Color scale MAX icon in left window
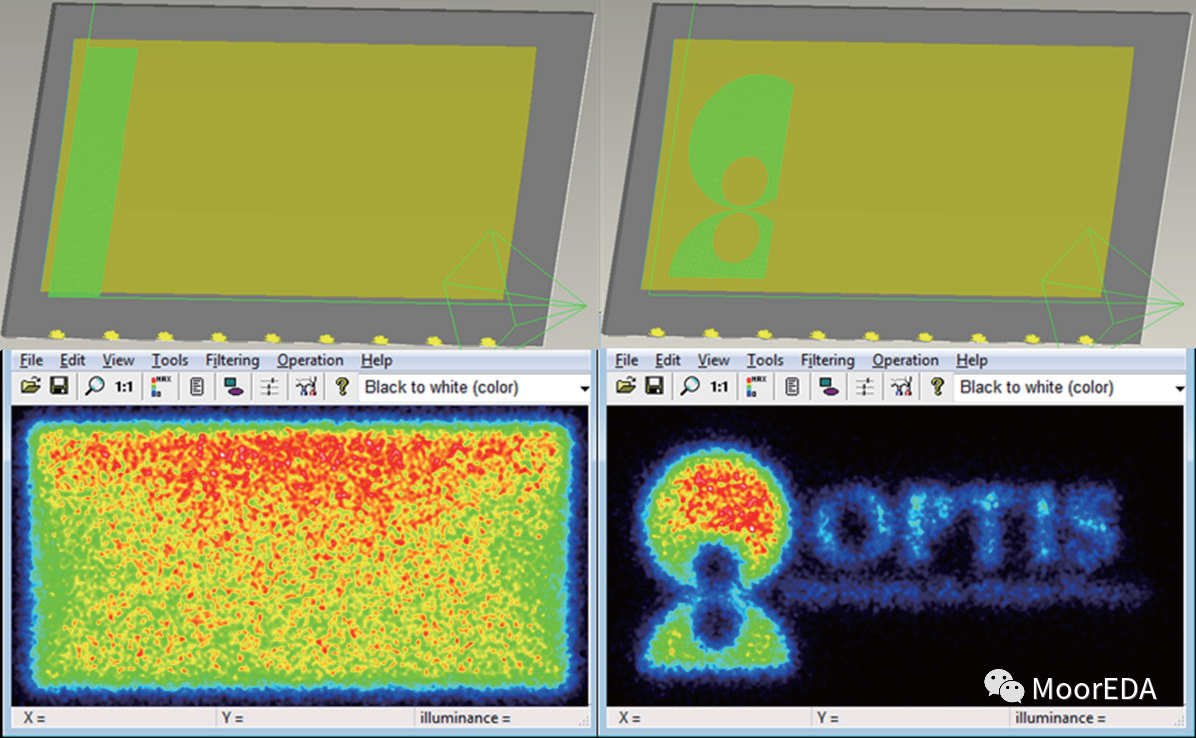 [161, 387]
